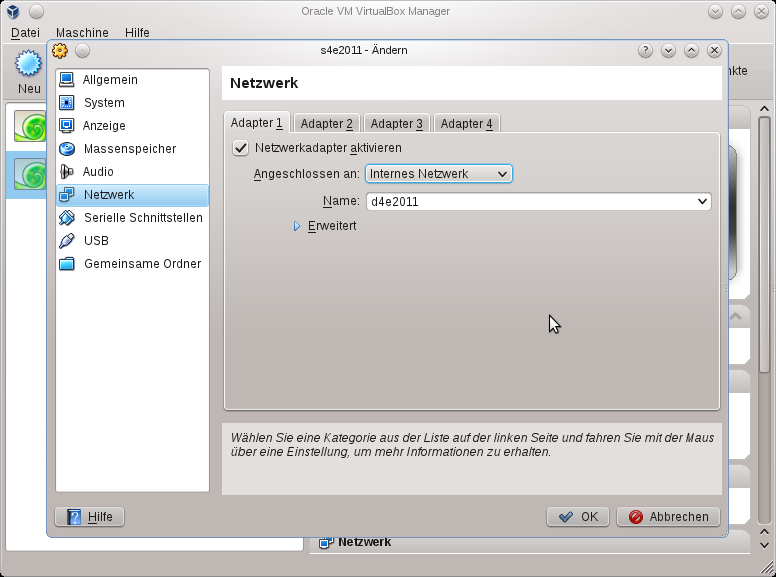Switch to Adapter 3 tab
Image resolution: width=776 pixels, height=577 pixels.
397,123
